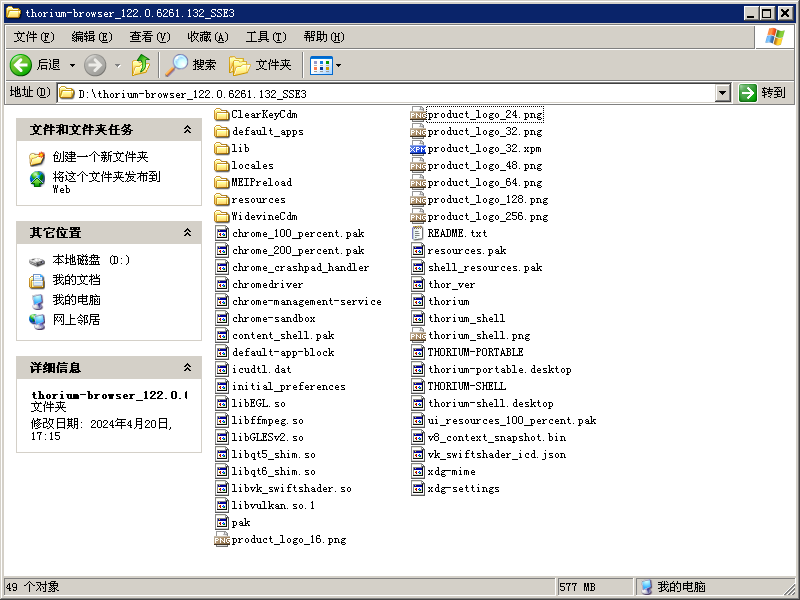
Task: Open the 文件(F) menu
Action: [34, 37]
